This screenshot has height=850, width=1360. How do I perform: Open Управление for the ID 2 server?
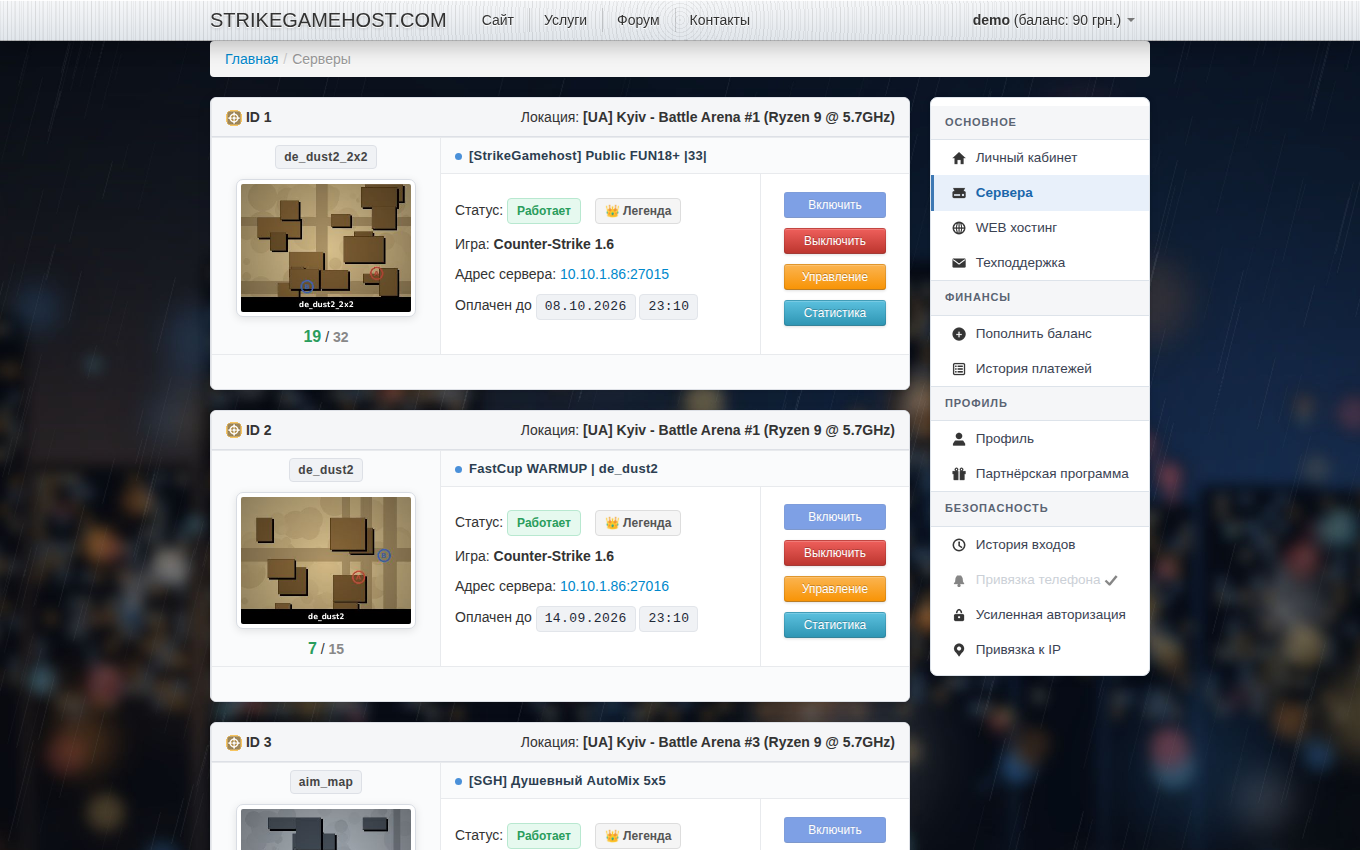click(x=835, y=589)
